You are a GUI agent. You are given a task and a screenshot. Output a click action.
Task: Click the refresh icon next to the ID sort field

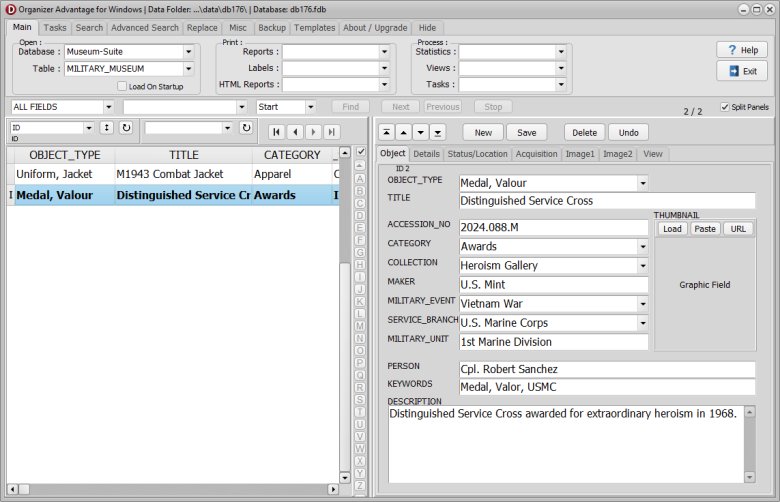pyautogui.click(x=125, y=128)
